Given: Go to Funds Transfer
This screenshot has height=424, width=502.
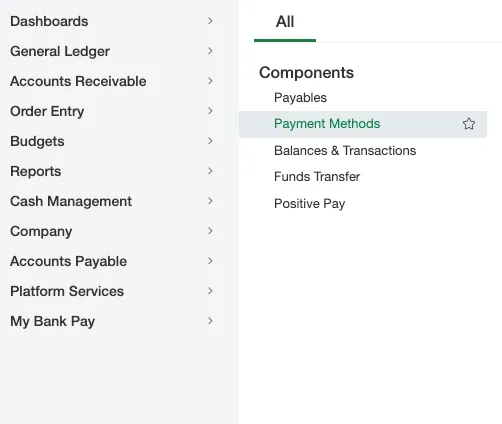Looking at the screenshot, I should [317, 177].
